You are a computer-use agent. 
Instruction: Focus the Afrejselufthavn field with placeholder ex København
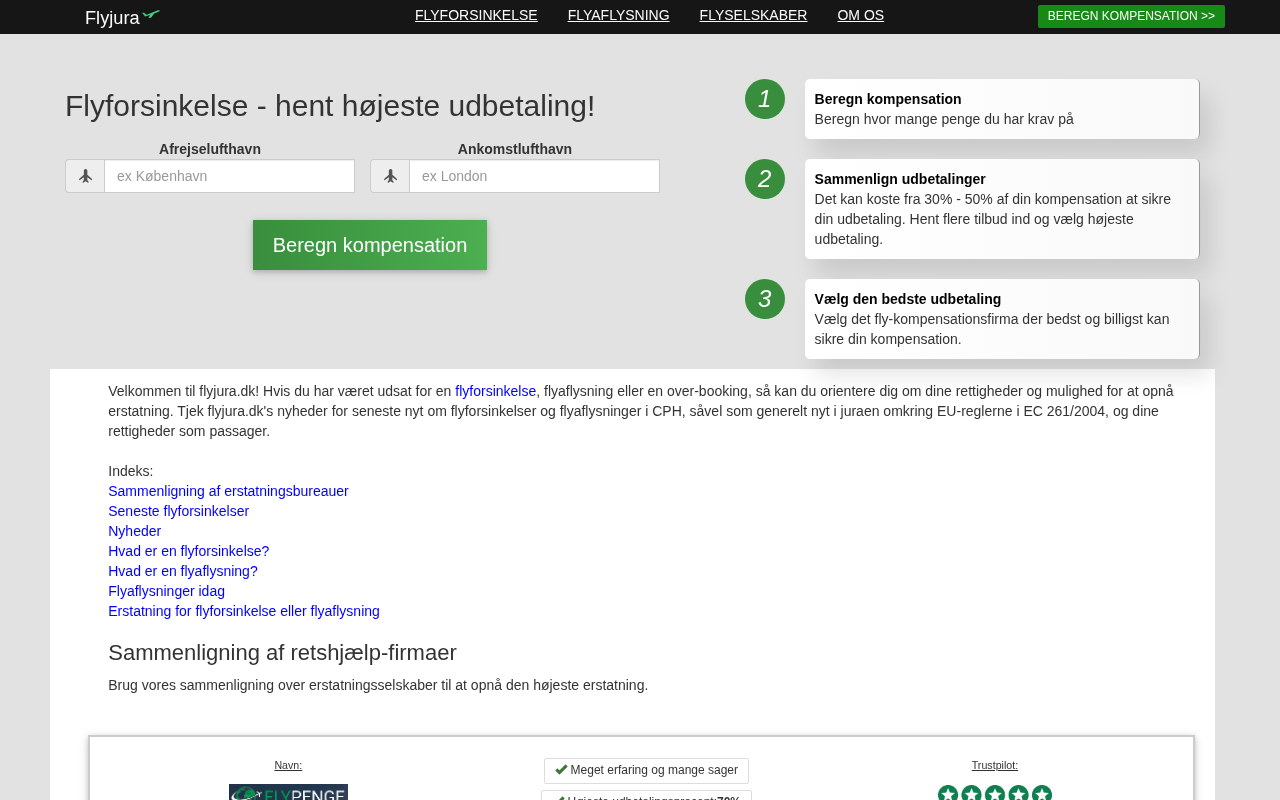pos(229,176)
